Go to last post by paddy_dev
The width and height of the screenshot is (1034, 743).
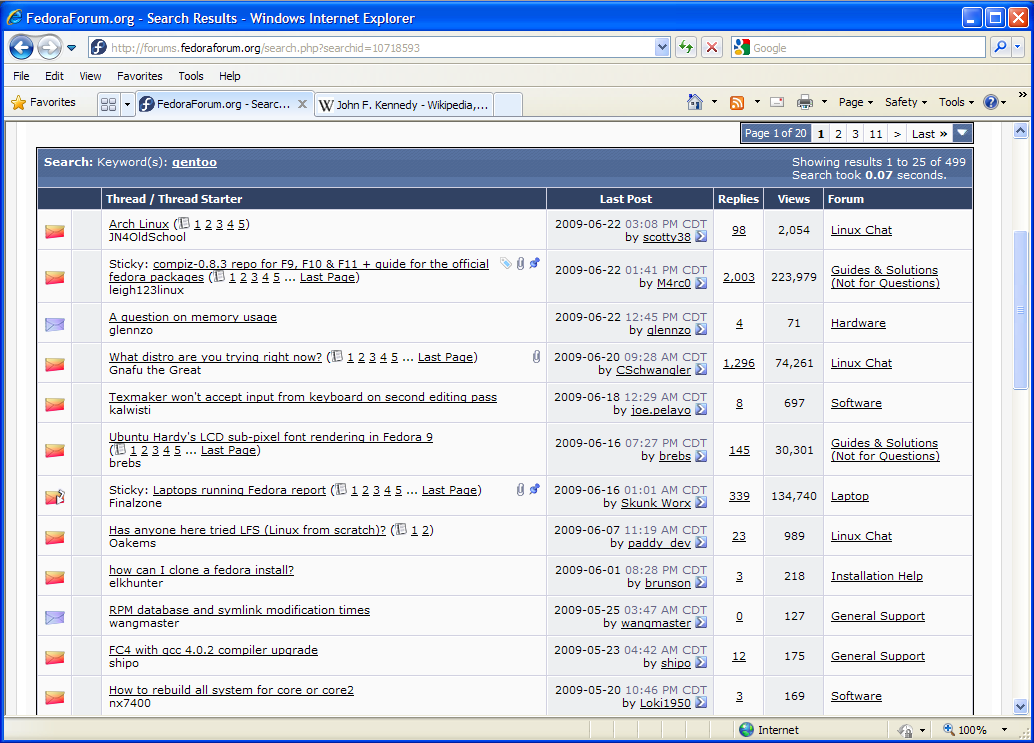[702, 543]
